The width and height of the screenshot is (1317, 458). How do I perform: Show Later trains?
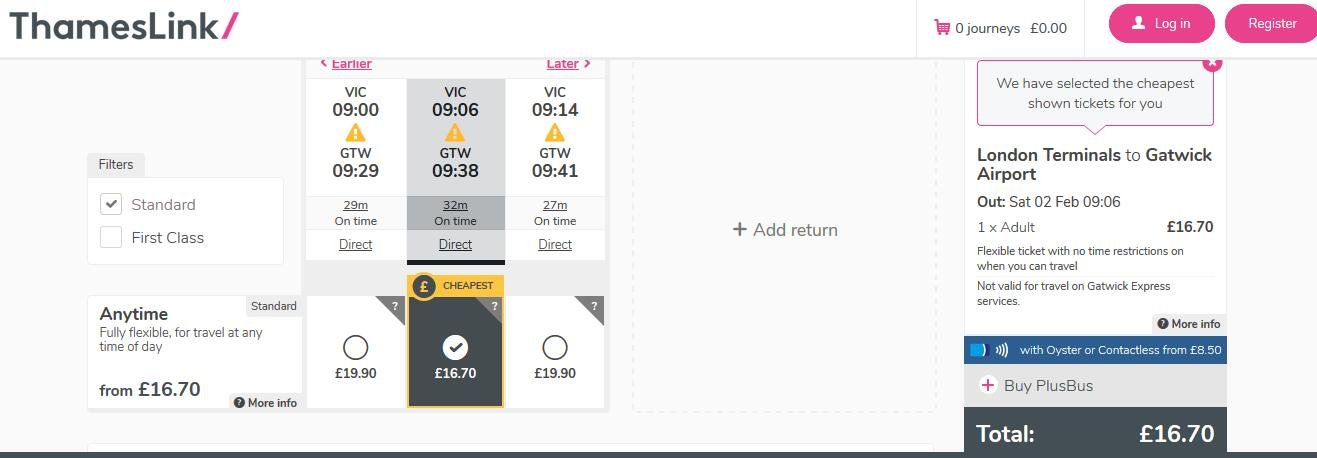[568, 64]
